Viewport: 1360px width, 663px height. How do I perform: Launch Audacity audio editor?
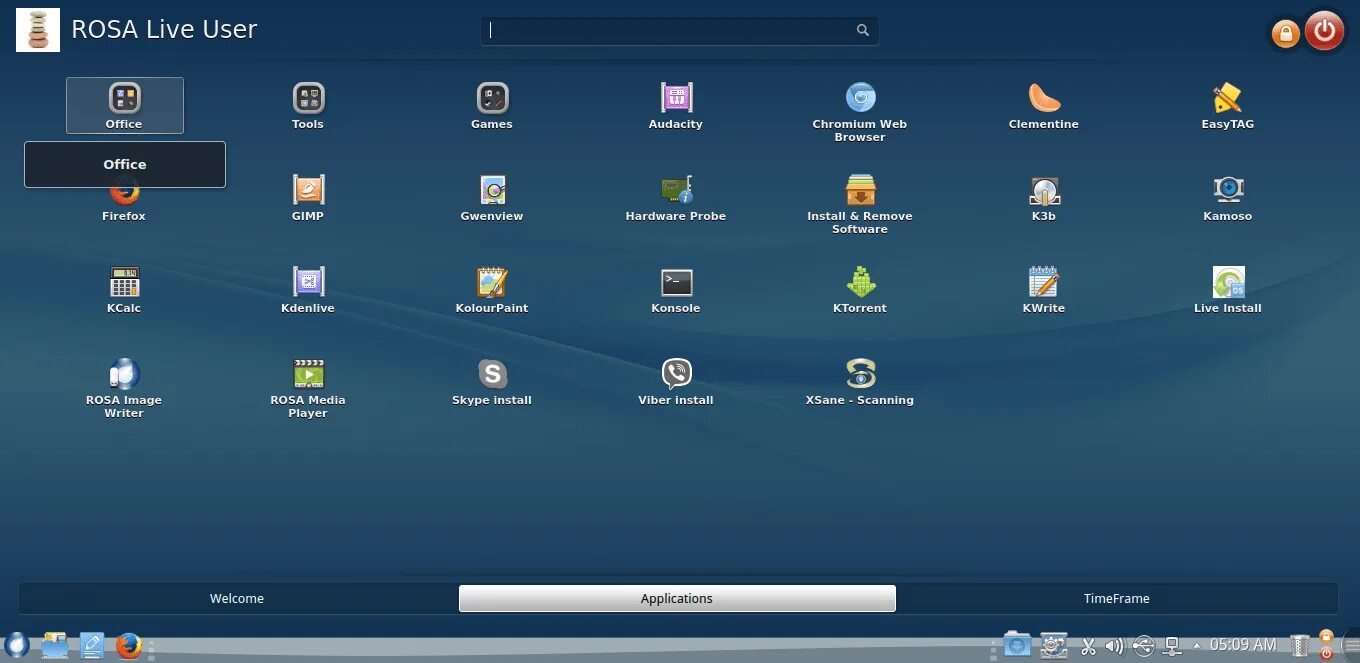tap(676, 105)
